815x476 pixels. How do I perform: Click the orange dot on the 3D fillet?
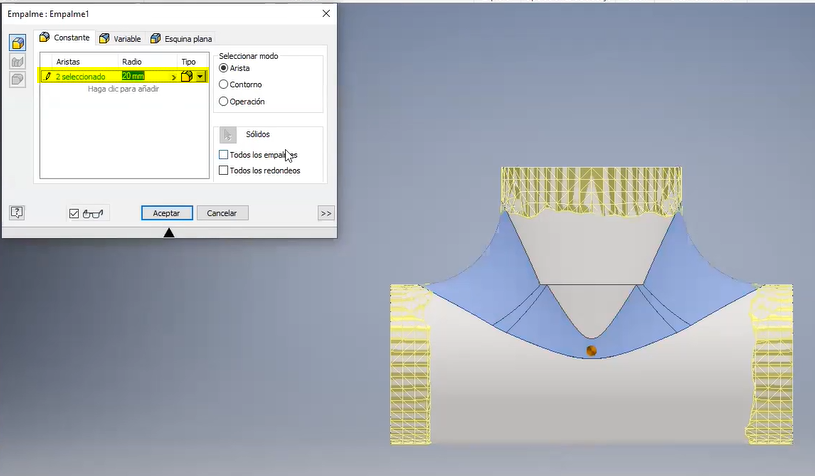pyautogui.click(x=591, y=351)
